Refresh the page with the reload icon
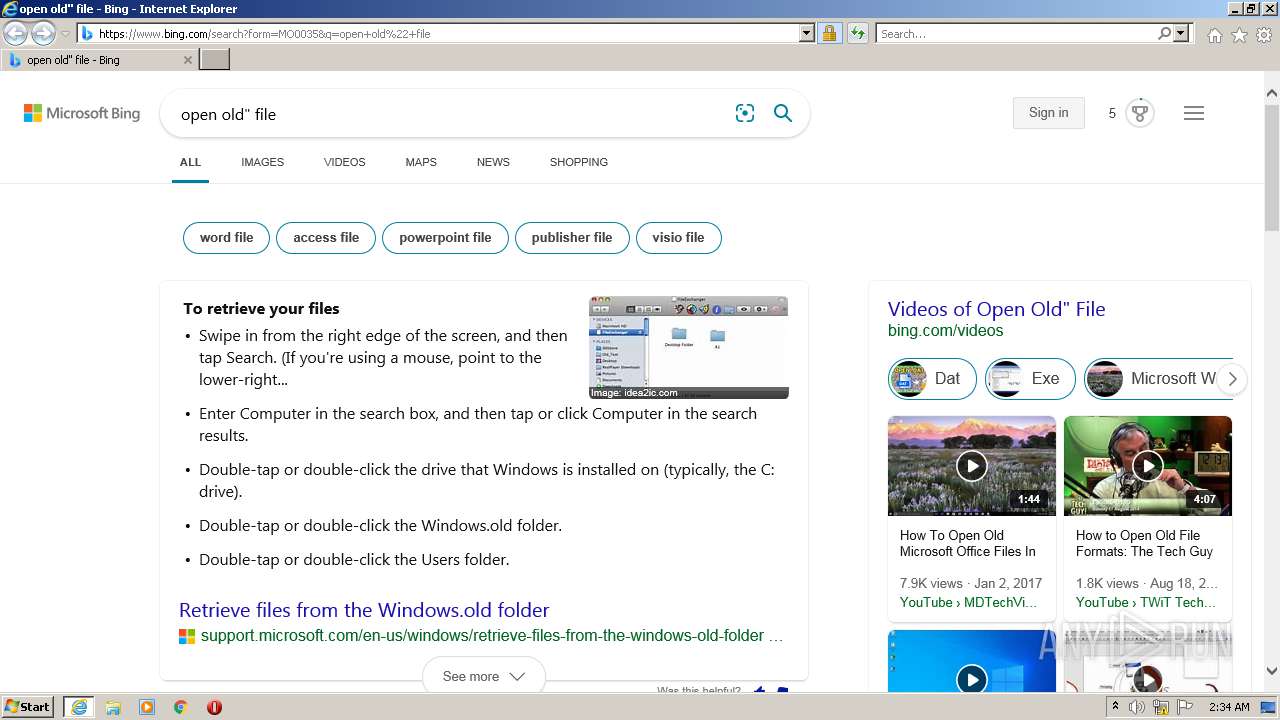Screen dimensions: 1280x720 (x=857, y=33)
